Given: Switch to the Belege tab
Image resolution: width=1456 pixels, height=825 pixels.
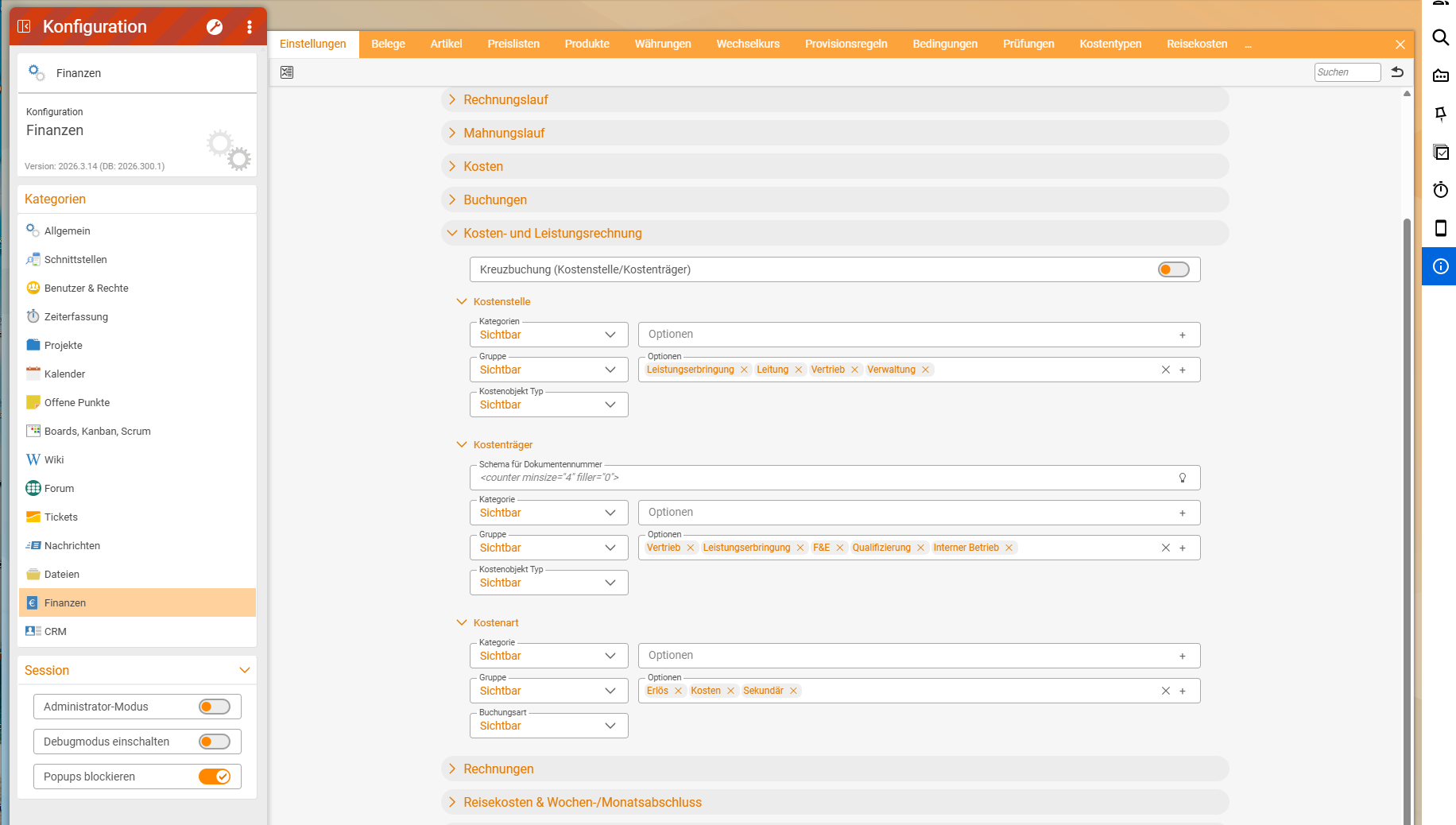Looking at the screenshot, I should pos(388,44).
